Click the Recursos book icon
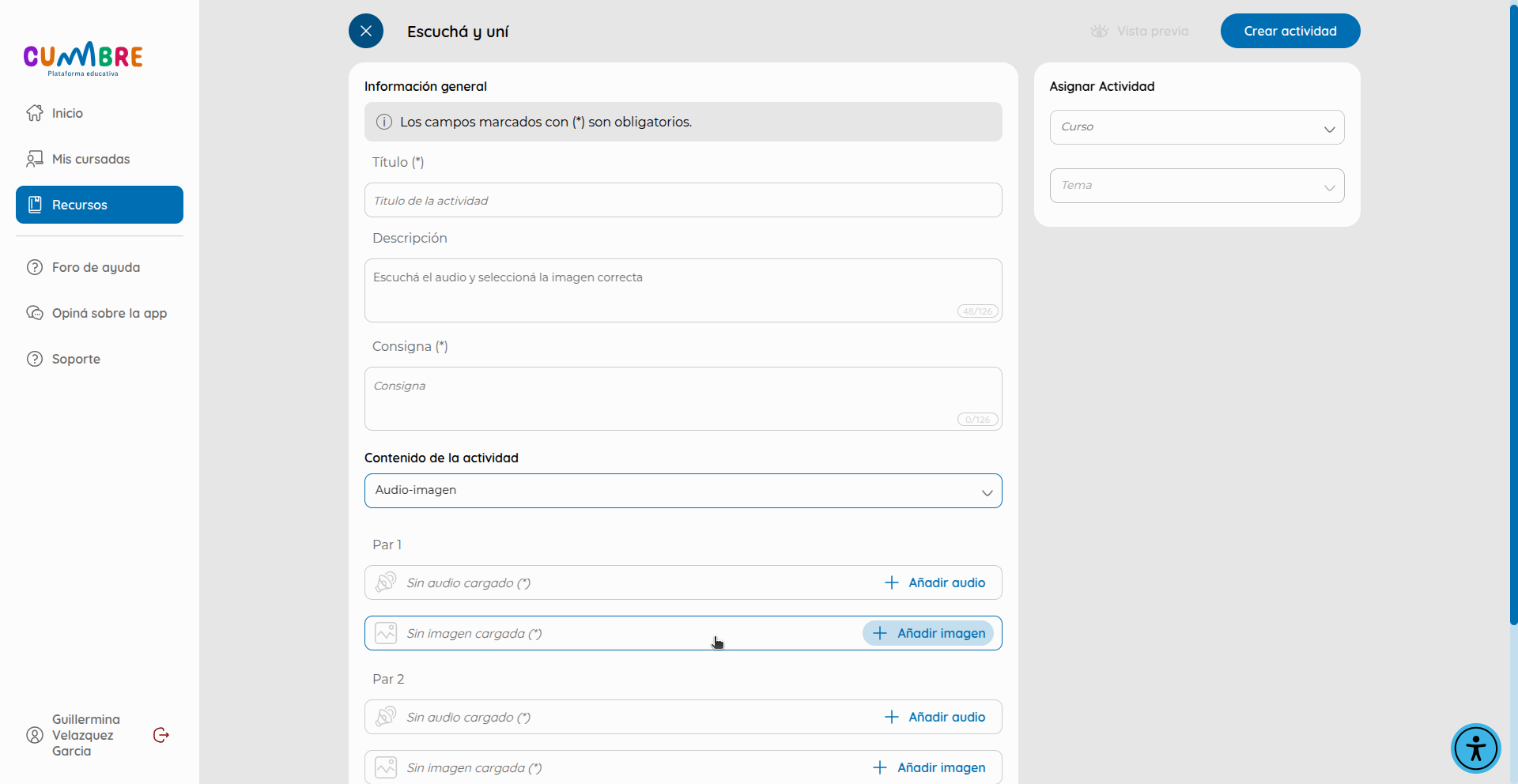Image resolution: width=1518 pixels, height=784 pixels. click(x=35, y=205)
